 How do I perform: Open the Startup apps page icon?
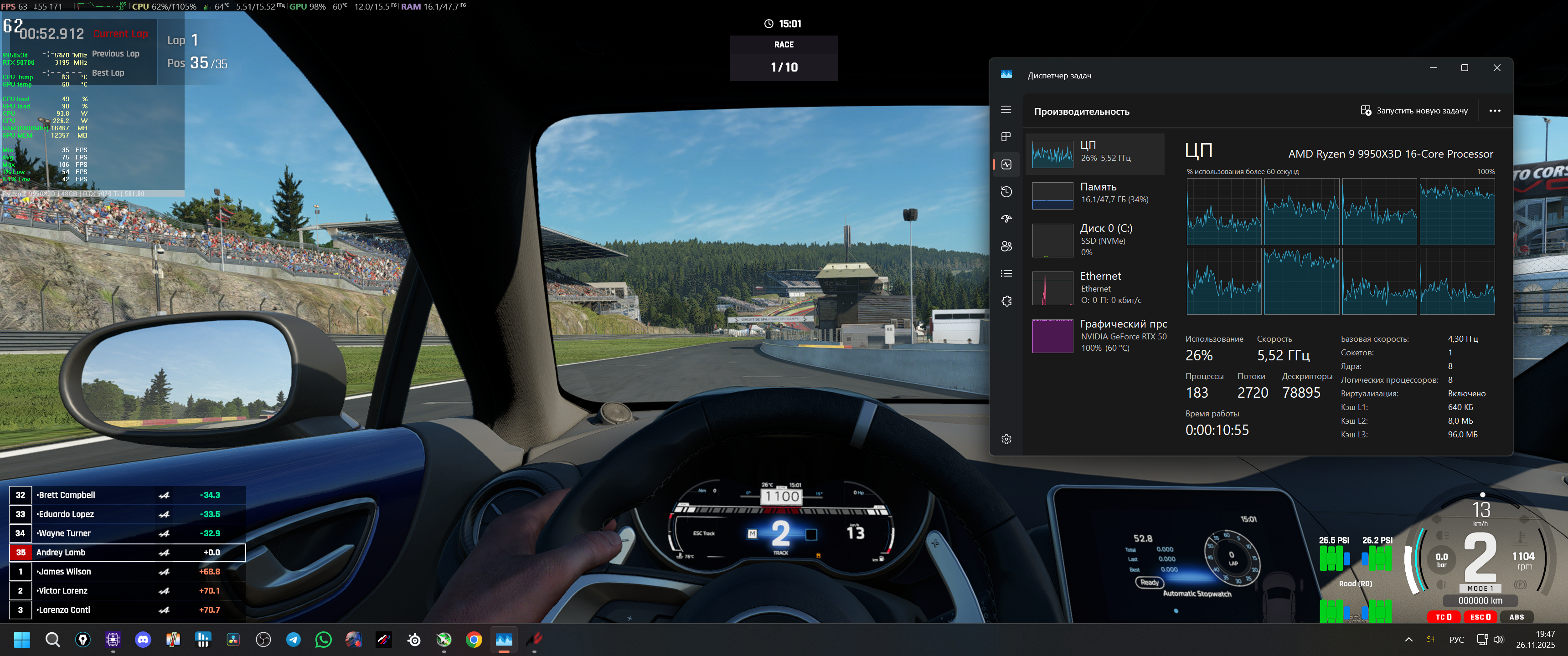[x=1006, y=219]
